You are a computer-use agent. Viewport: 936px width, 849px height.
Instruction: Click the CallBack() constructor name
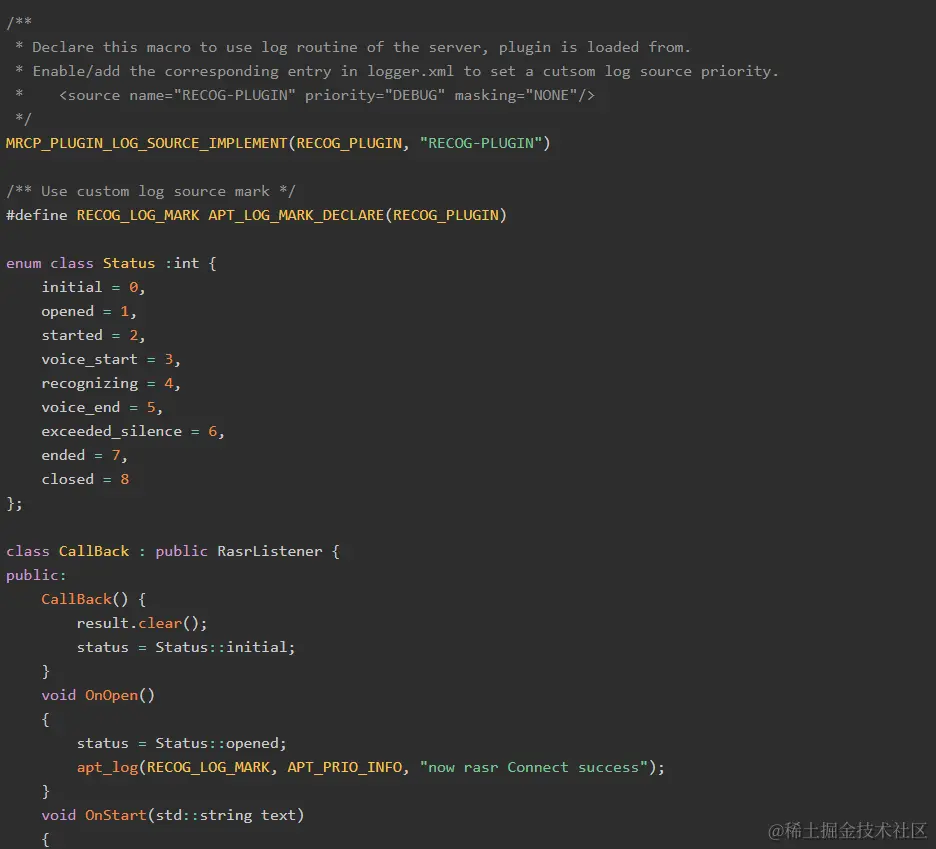coord(76,599)
